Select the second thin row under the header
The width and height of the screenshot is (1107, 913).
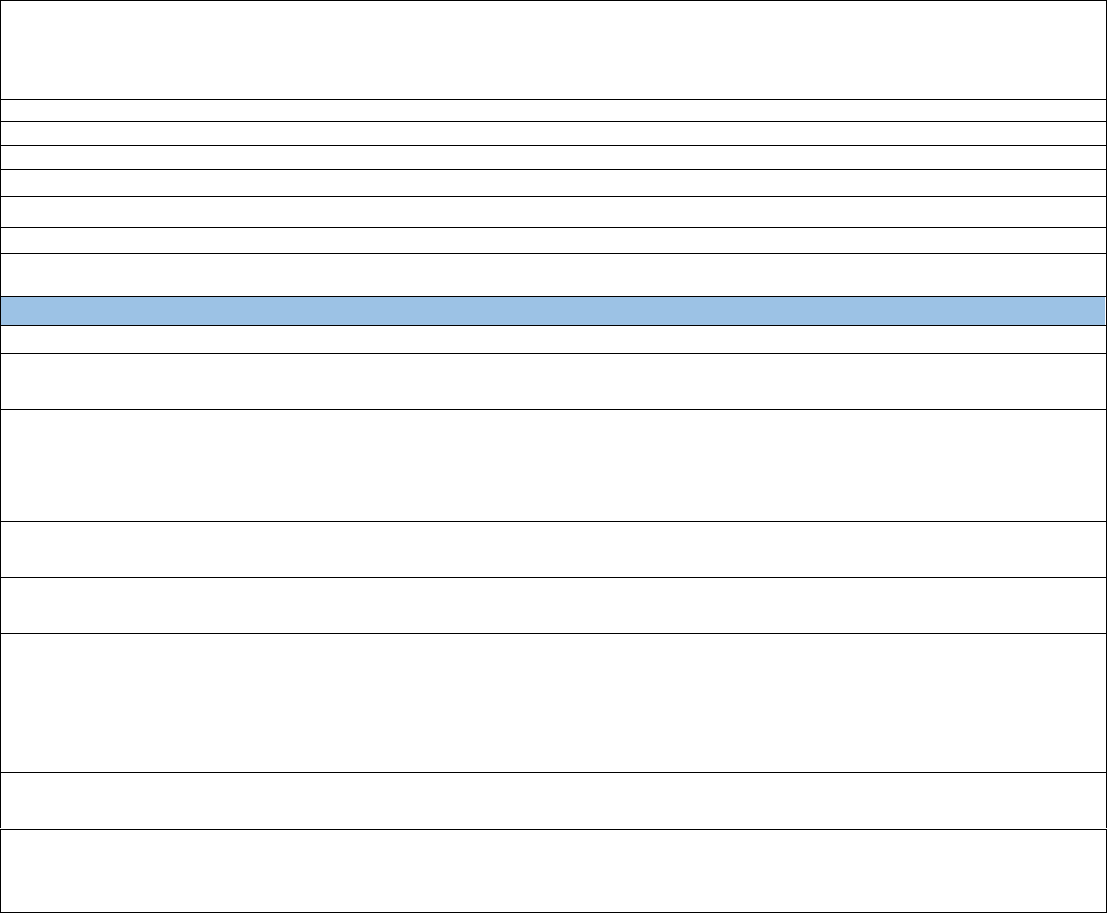553,133
